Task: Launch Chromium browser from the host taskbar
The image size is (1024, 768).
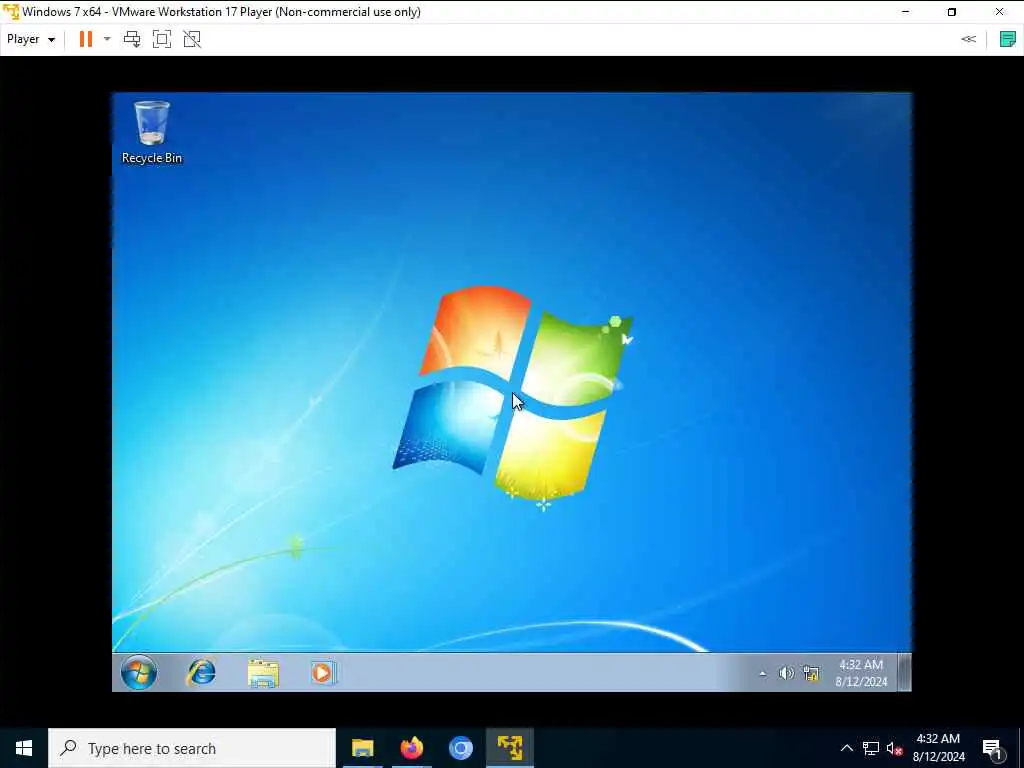Action: (461, 748)
